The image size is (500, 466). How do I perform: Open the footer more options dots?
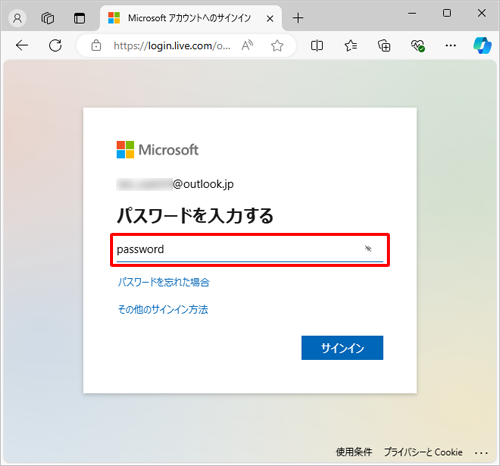(x=481, y=453)
